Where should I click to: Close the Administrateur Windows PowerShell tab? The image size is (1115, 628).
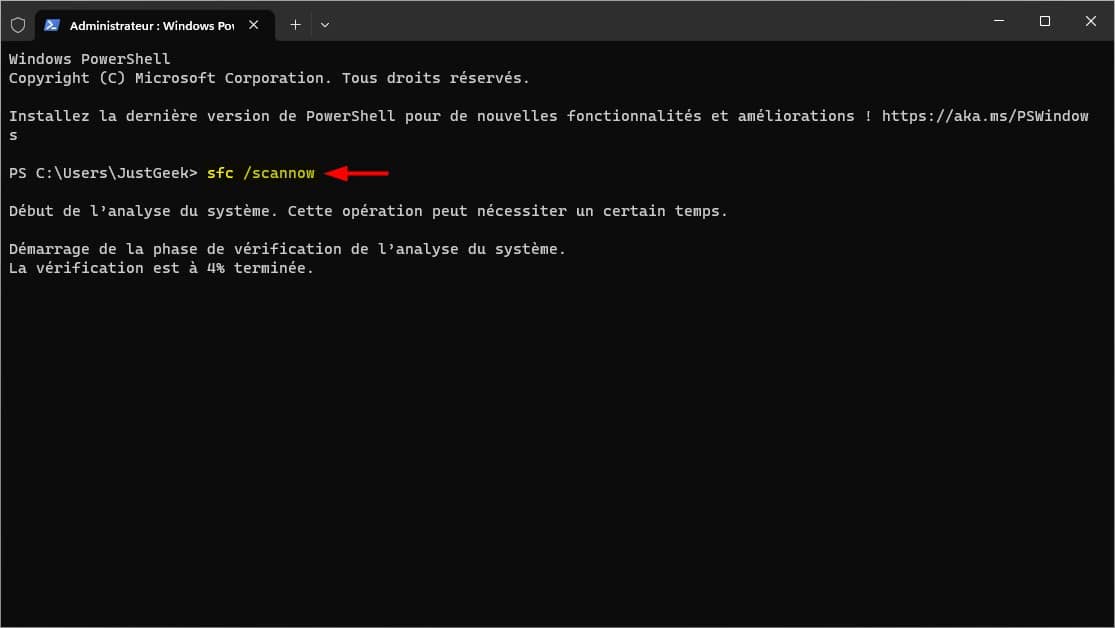(254, 25)
